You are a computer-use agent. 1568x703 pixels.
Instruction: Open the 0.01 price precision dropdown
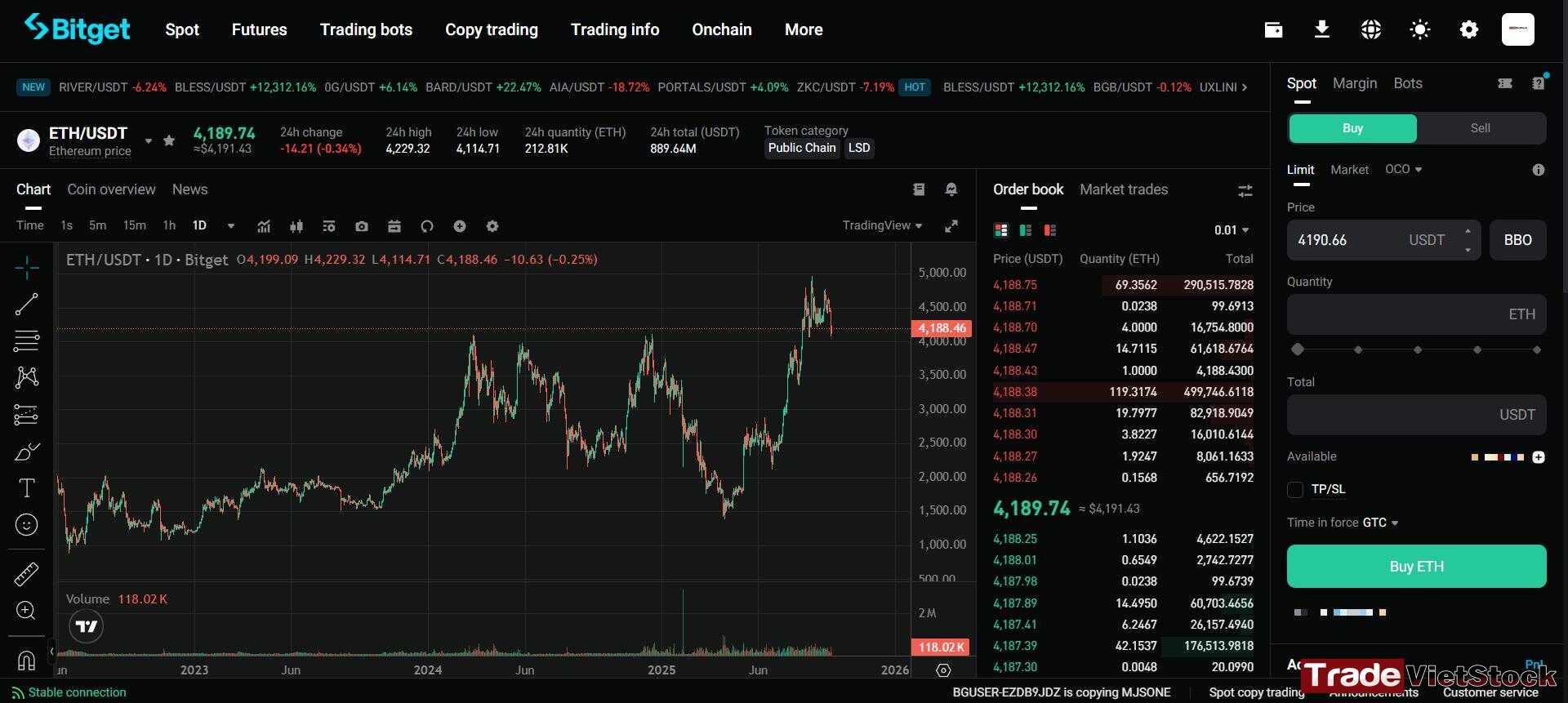pyautogui.click(x=1232, y=230)
